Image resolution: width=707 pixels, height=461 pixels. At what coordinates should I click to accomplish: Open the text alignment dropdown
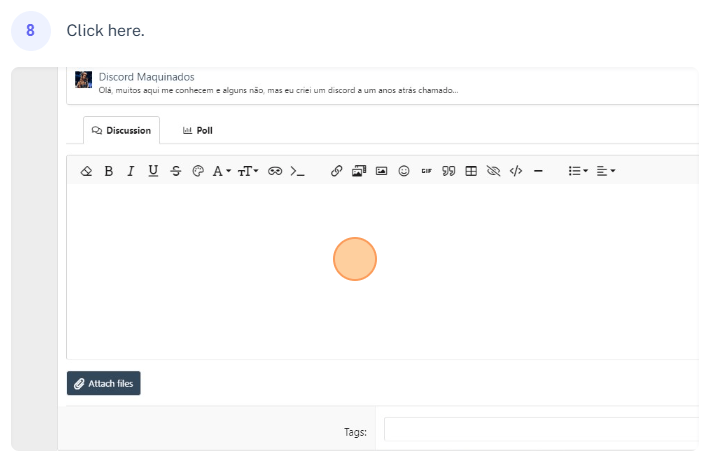[606, 171]
